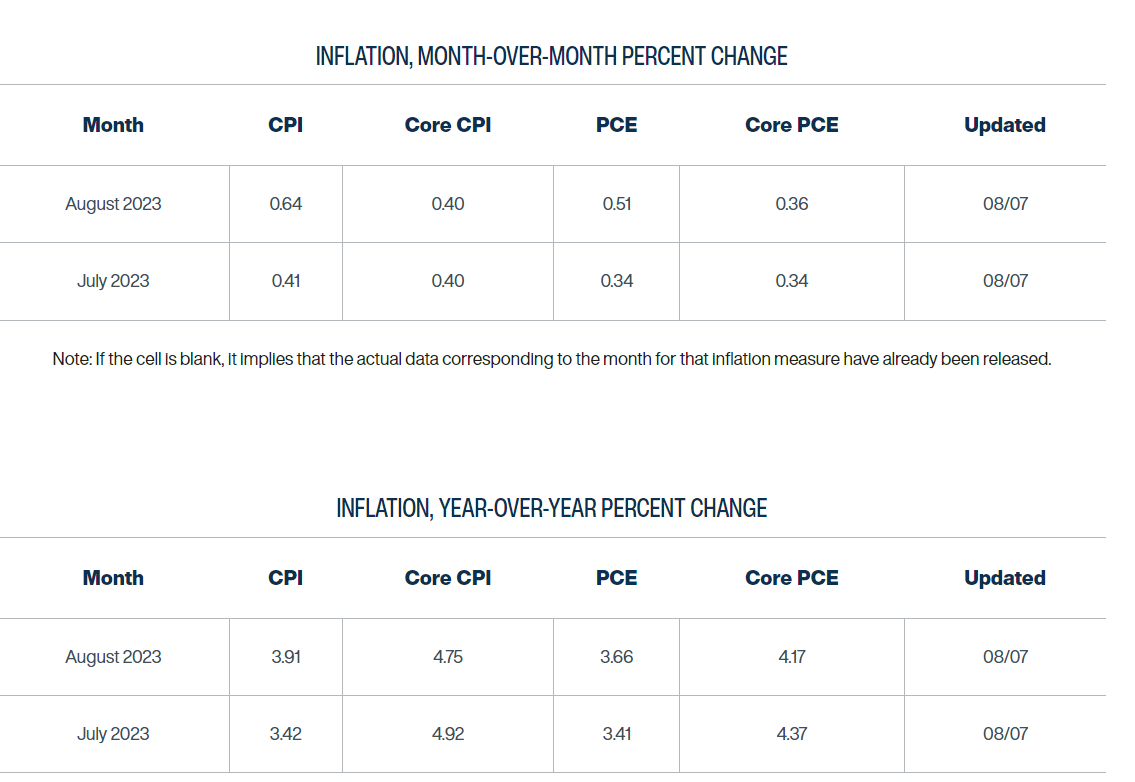This screenshot has height=782, width=1135.
Task: Select the July 2023 year-over-year CPI value 3.42
Action: tap(286, 734)
